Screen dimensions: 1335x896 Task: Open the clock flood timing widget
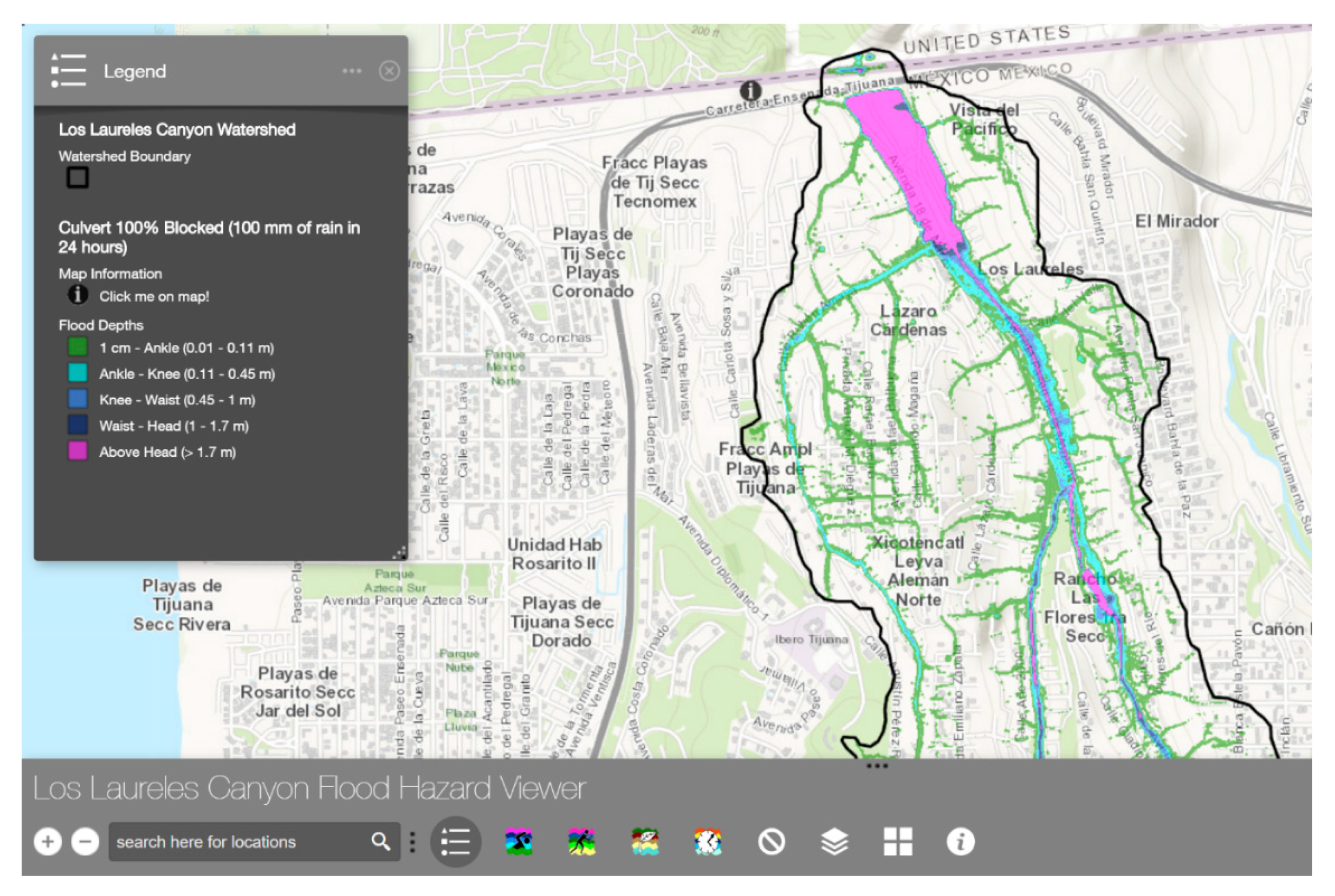[x=707, y=842]
